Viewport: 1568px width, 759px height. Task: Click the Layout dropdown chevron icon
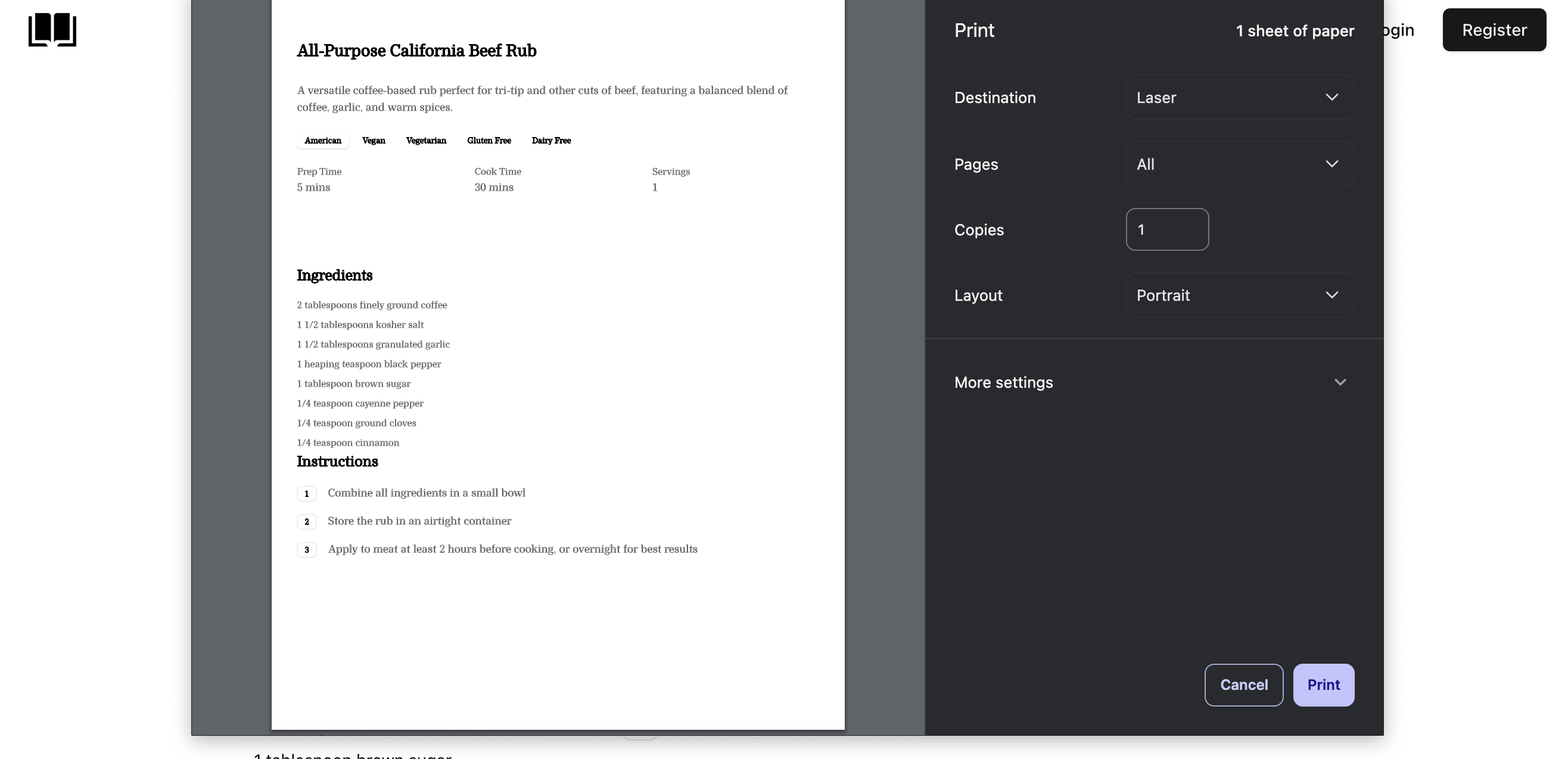point(1333,294)
